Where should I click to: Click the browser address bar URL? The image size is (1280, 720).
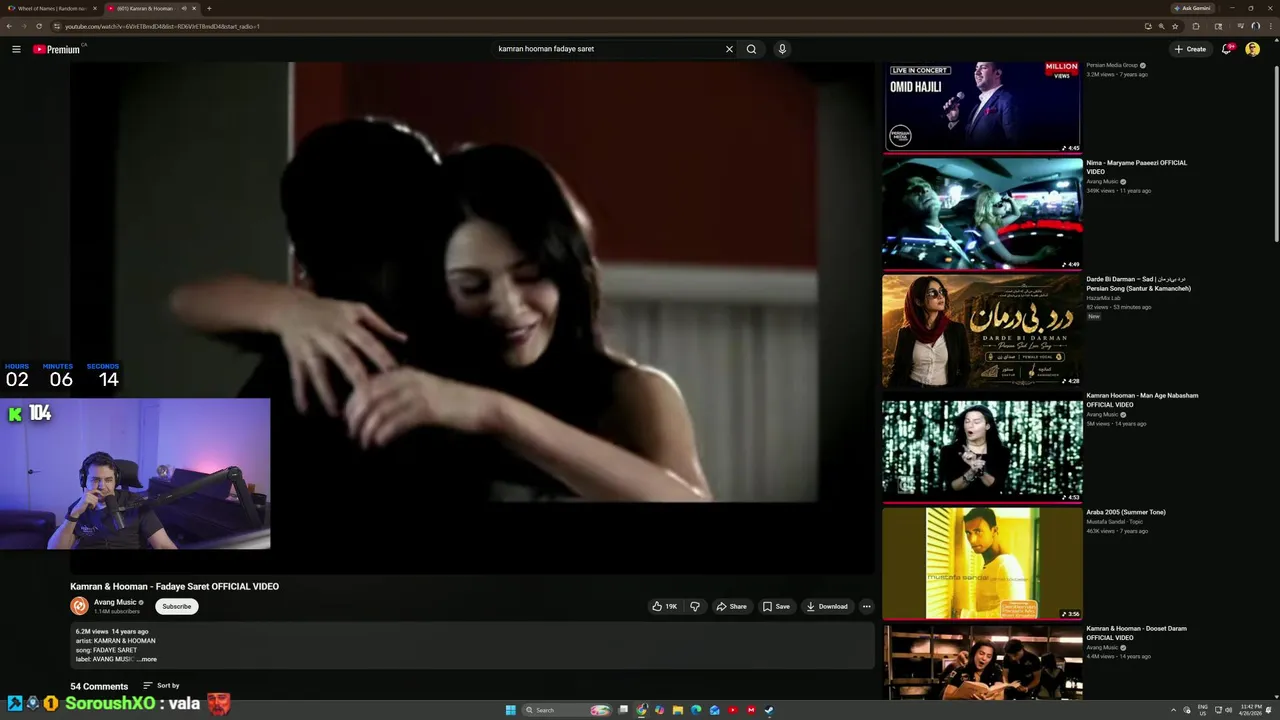coord(162,26)
